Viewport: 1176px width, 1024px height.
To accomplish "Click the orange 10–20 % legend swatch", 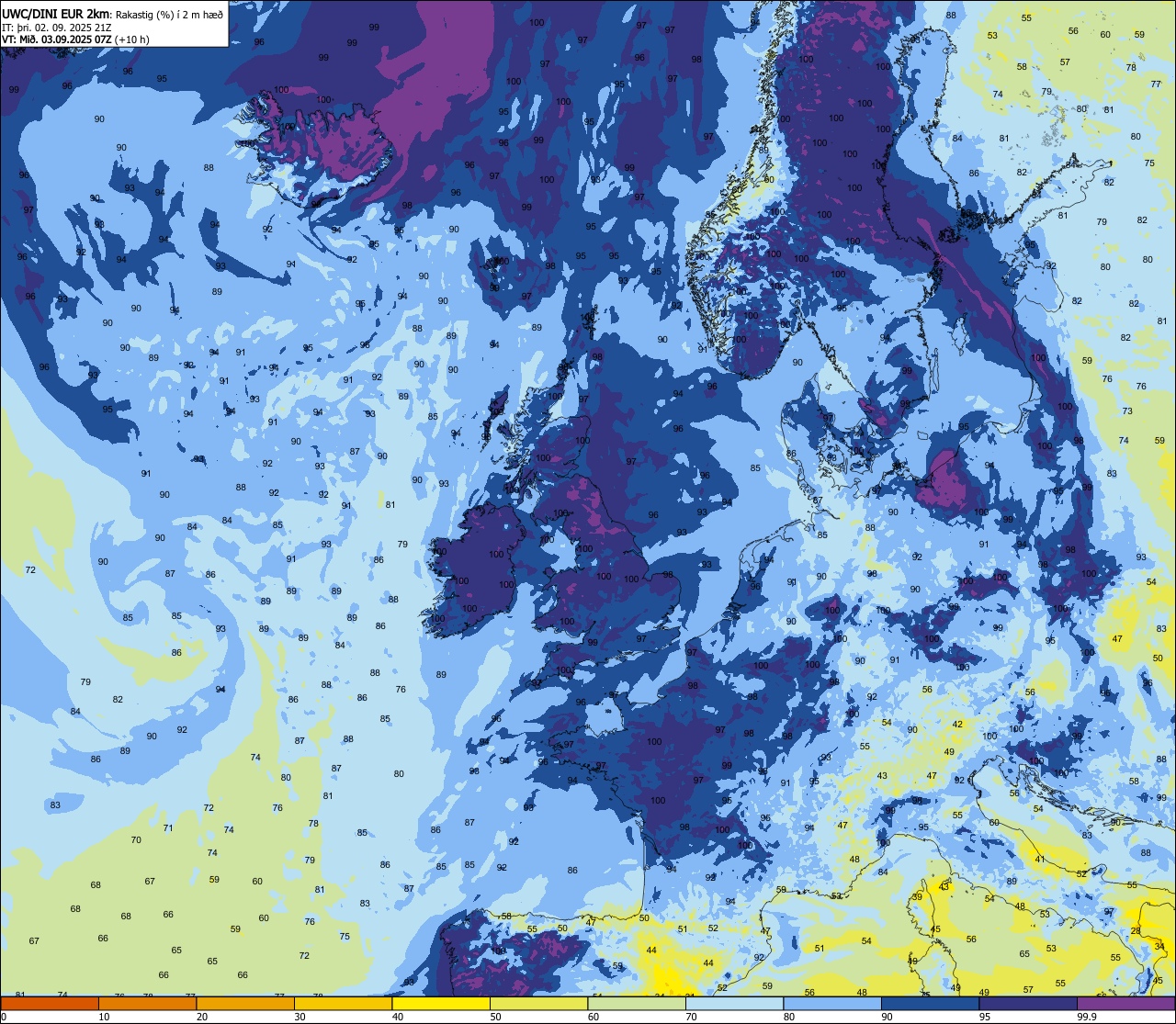I will [x=147, y=1003].
